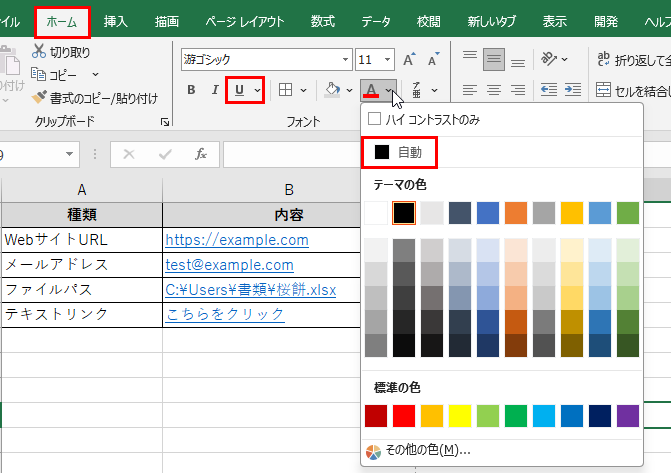Image resolution: width=671 pixels, height=473 pixels.
Task: Click the fill color bucket icon
Action: (333, 90)
